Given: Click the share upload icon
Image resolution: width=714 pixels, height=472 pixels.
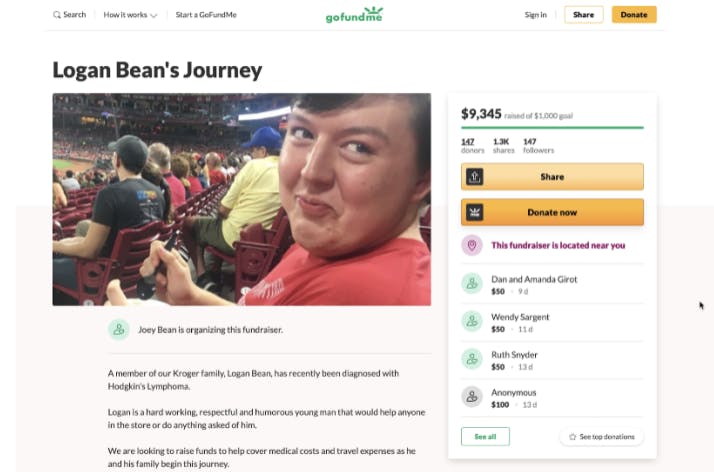Looking at the screenshot, I should coord(475,177).
